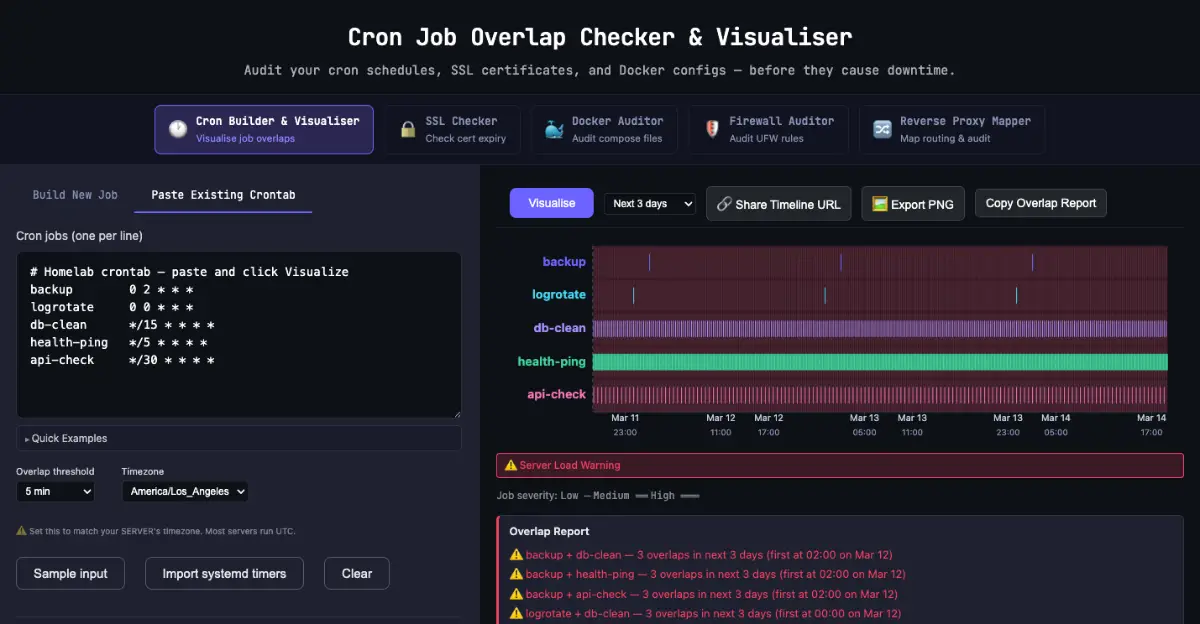Image resolution: width=1200 pixels, height=624 pixels.
Task: Click the Sample input button
Action: pyautogui.click(x=70, y=573)
